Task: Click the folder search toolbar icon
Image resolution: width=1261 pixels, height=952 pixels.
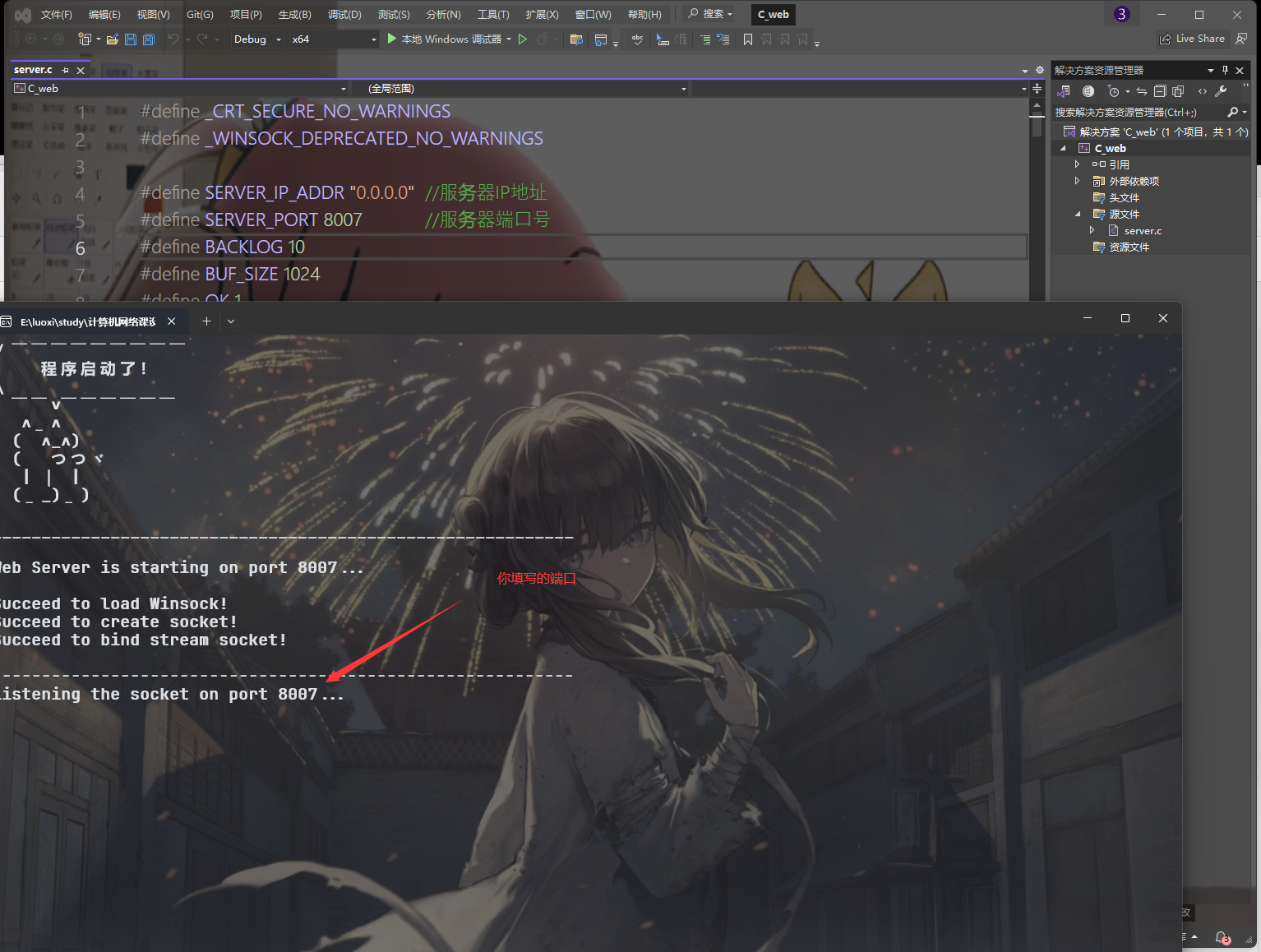Action: [x=576, y=39]
